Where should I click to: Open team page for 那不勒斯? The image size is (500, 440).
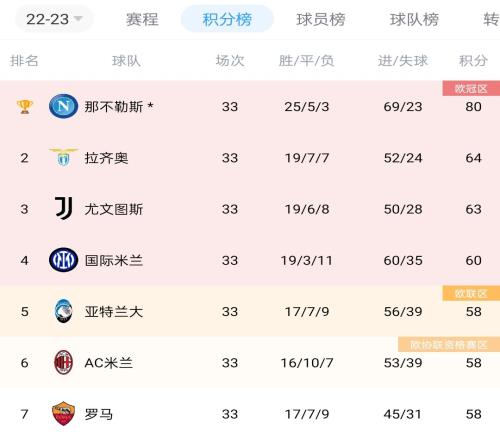(x=114, y=107)
